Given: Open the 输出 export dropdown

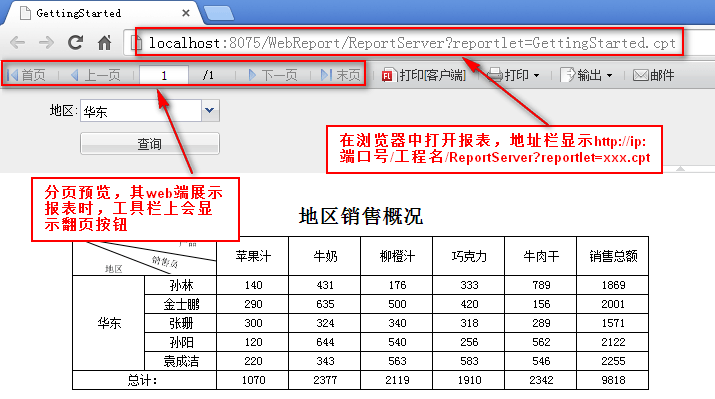Looking at the screenshot, I should [586, 75].
